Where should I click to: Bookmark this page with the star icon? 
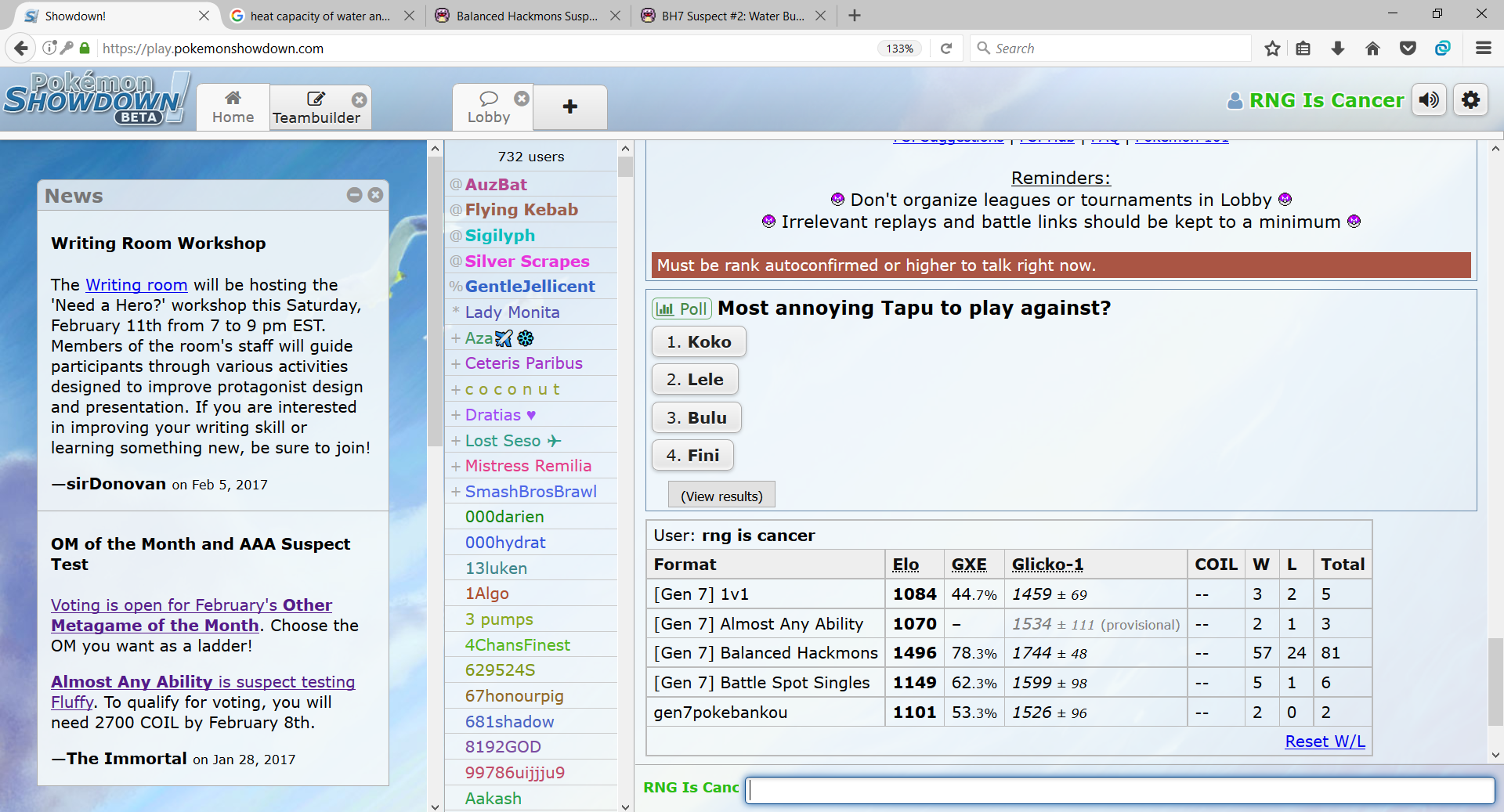[x=1272, y=49]
